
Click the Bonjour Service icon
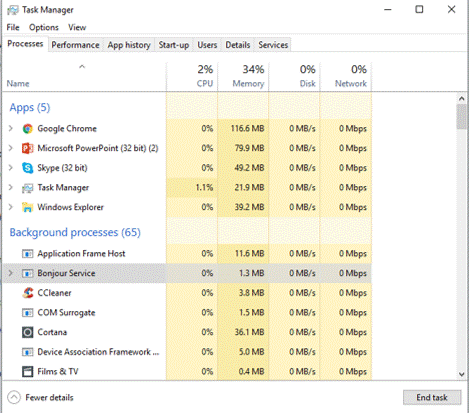(x=28, y=274)
